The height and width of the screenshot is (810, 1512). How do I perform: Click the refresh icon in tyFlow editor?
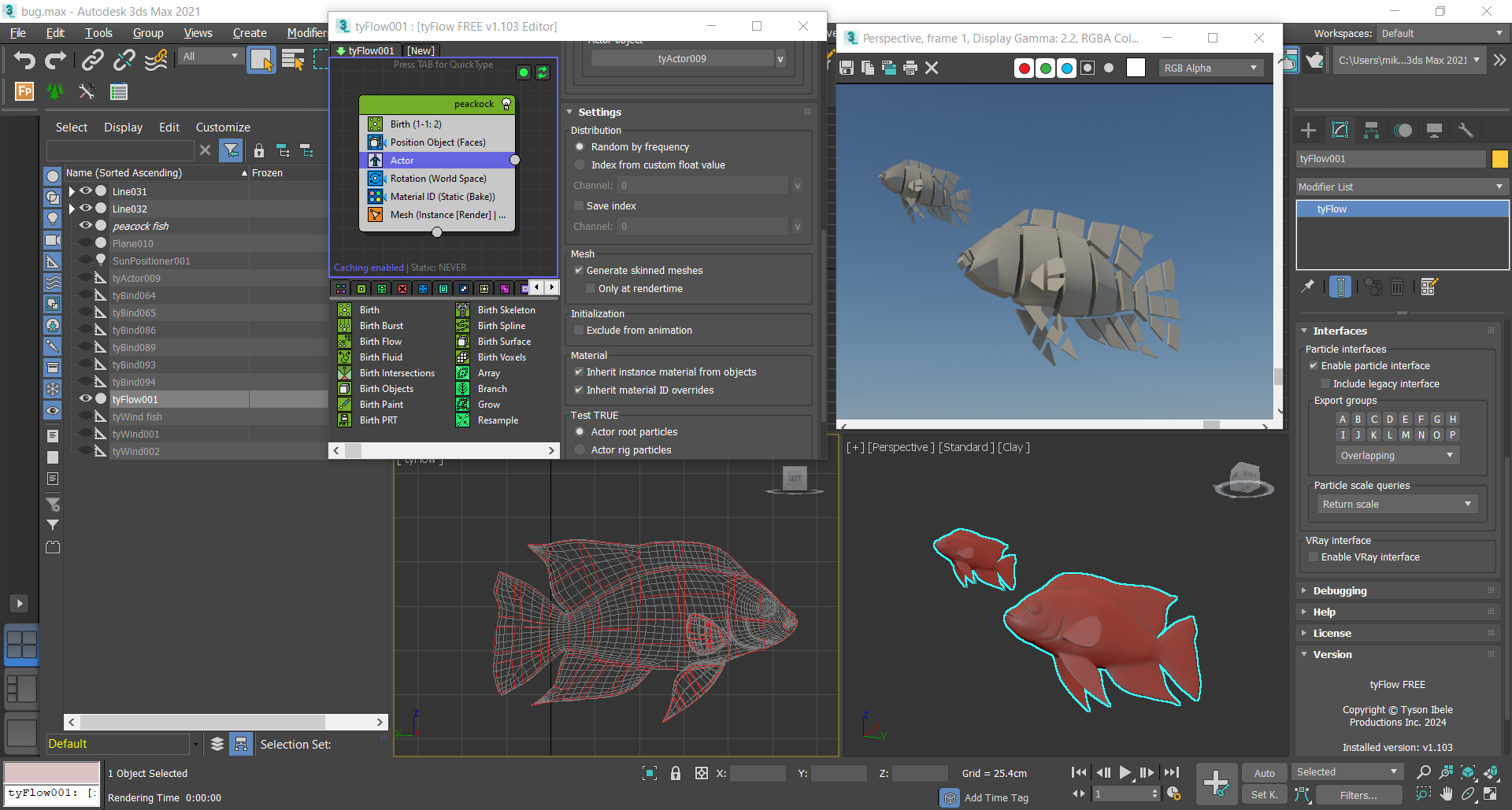tap(543, 72)
